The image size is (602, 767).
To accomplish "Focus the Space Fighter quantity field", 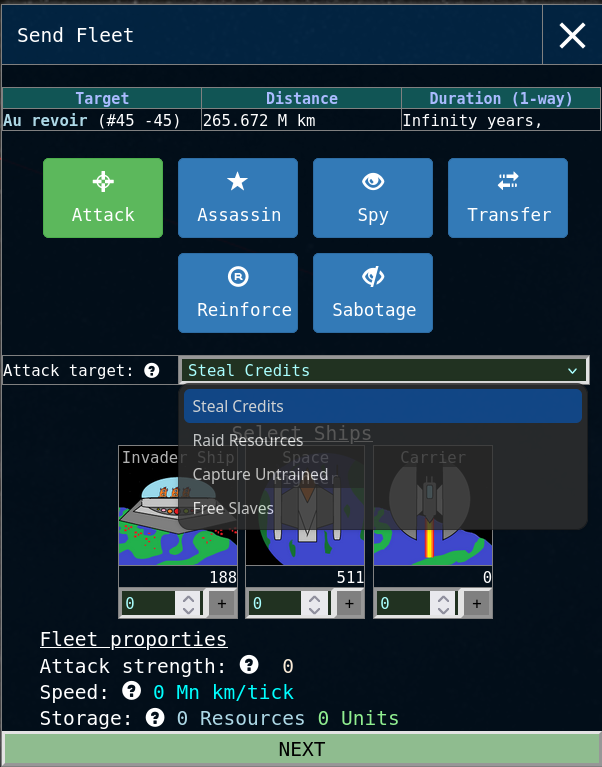I will point(275,603).
